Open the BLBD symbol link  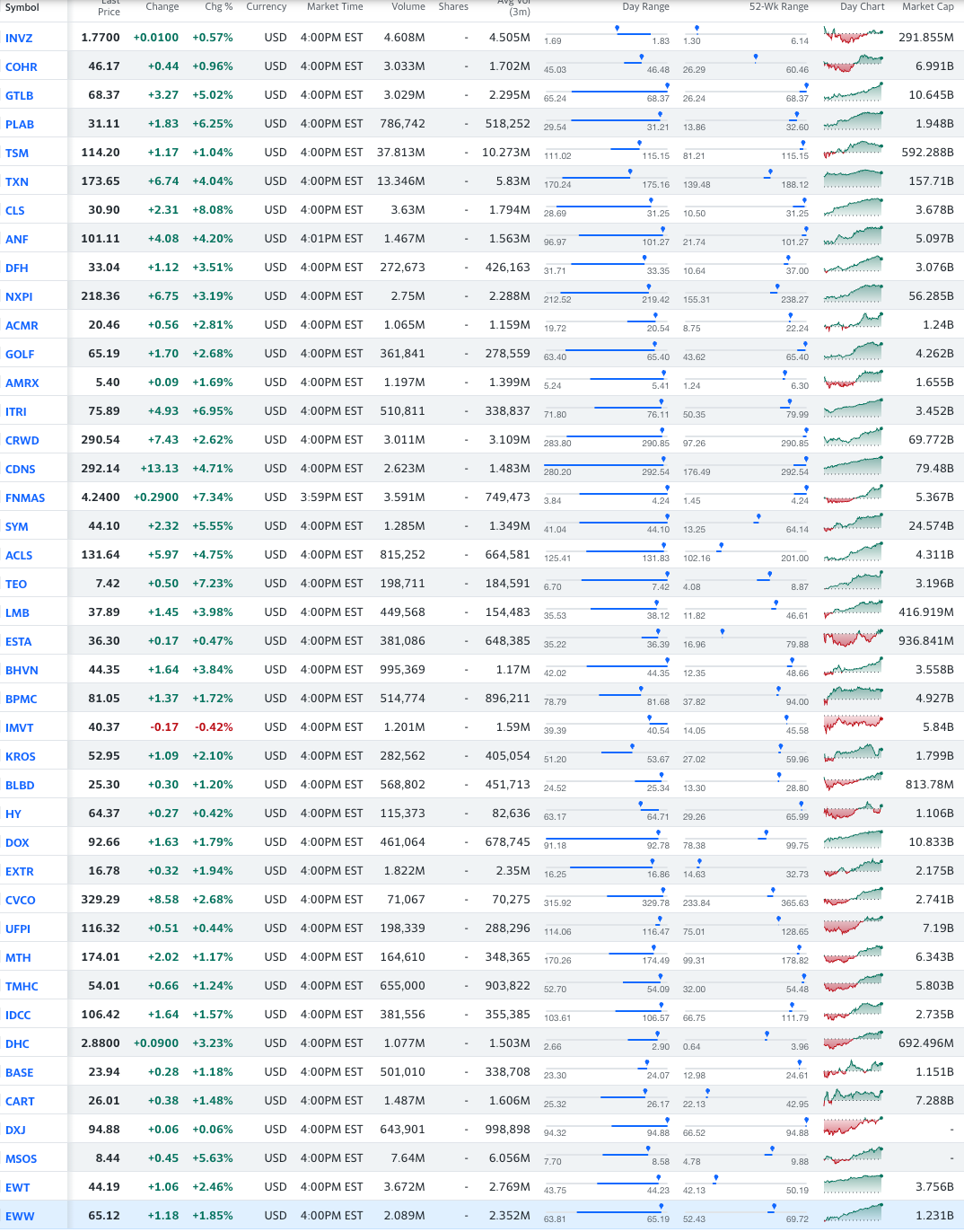pos(20,786)
